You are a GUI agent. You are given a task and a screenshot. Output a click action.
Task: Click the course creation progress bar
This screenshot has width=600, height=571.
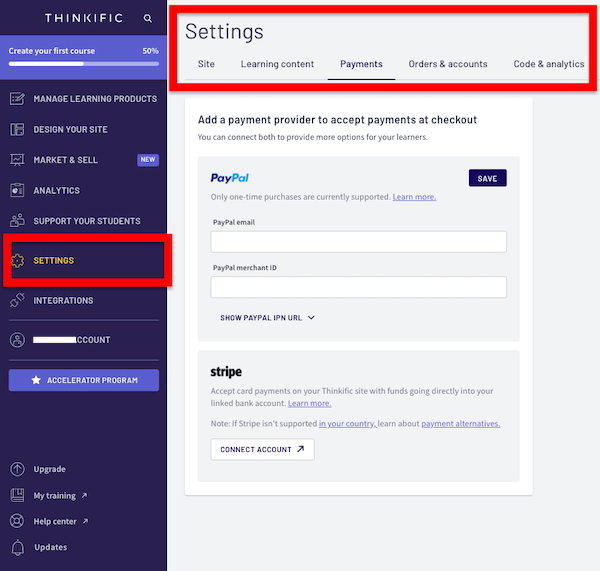84,64
